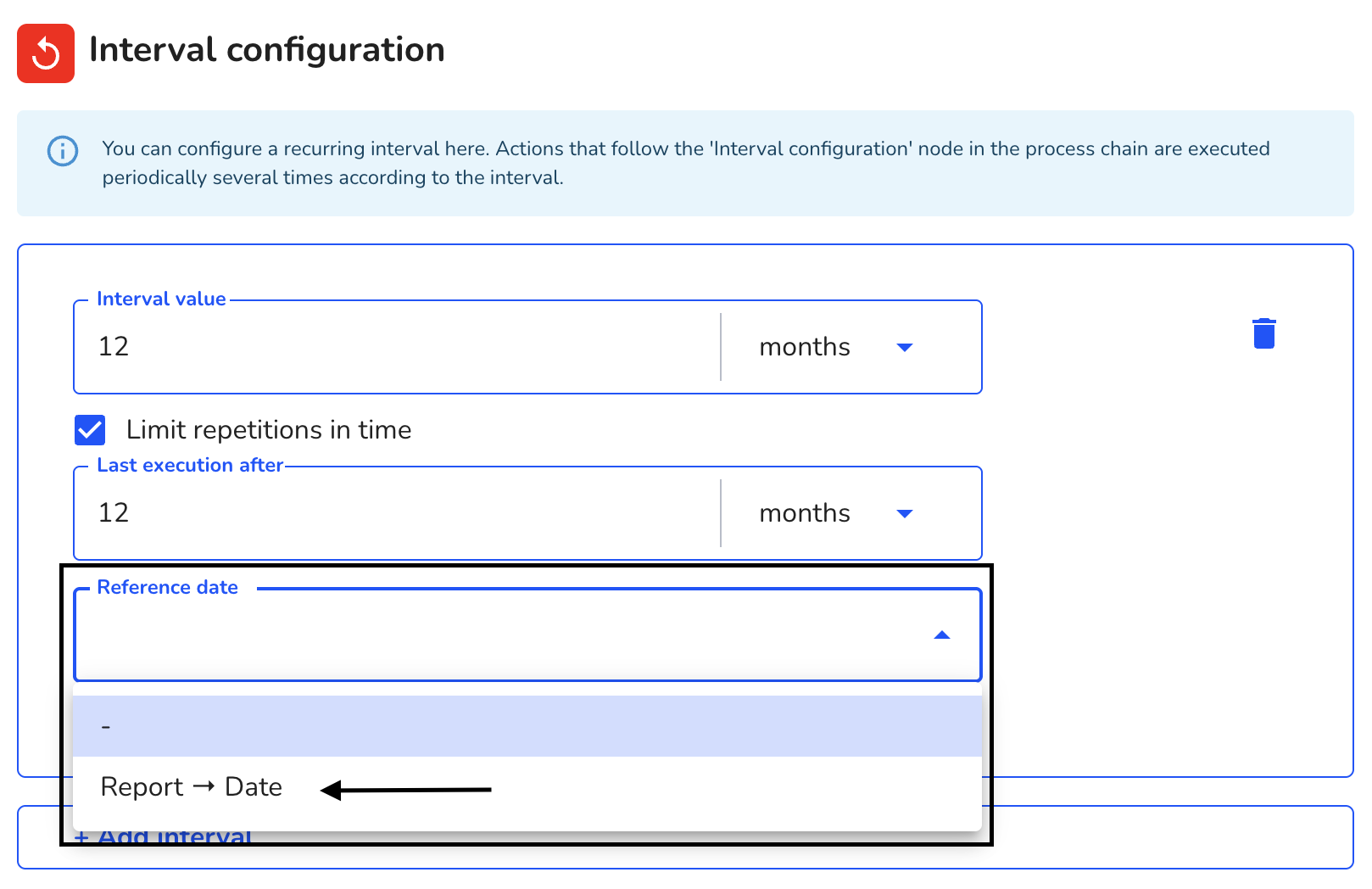Viewport: 1372px width, 889px height.
Task: Uncheck the Limit repetitions in time checkbox
Action: click(90, 430)
